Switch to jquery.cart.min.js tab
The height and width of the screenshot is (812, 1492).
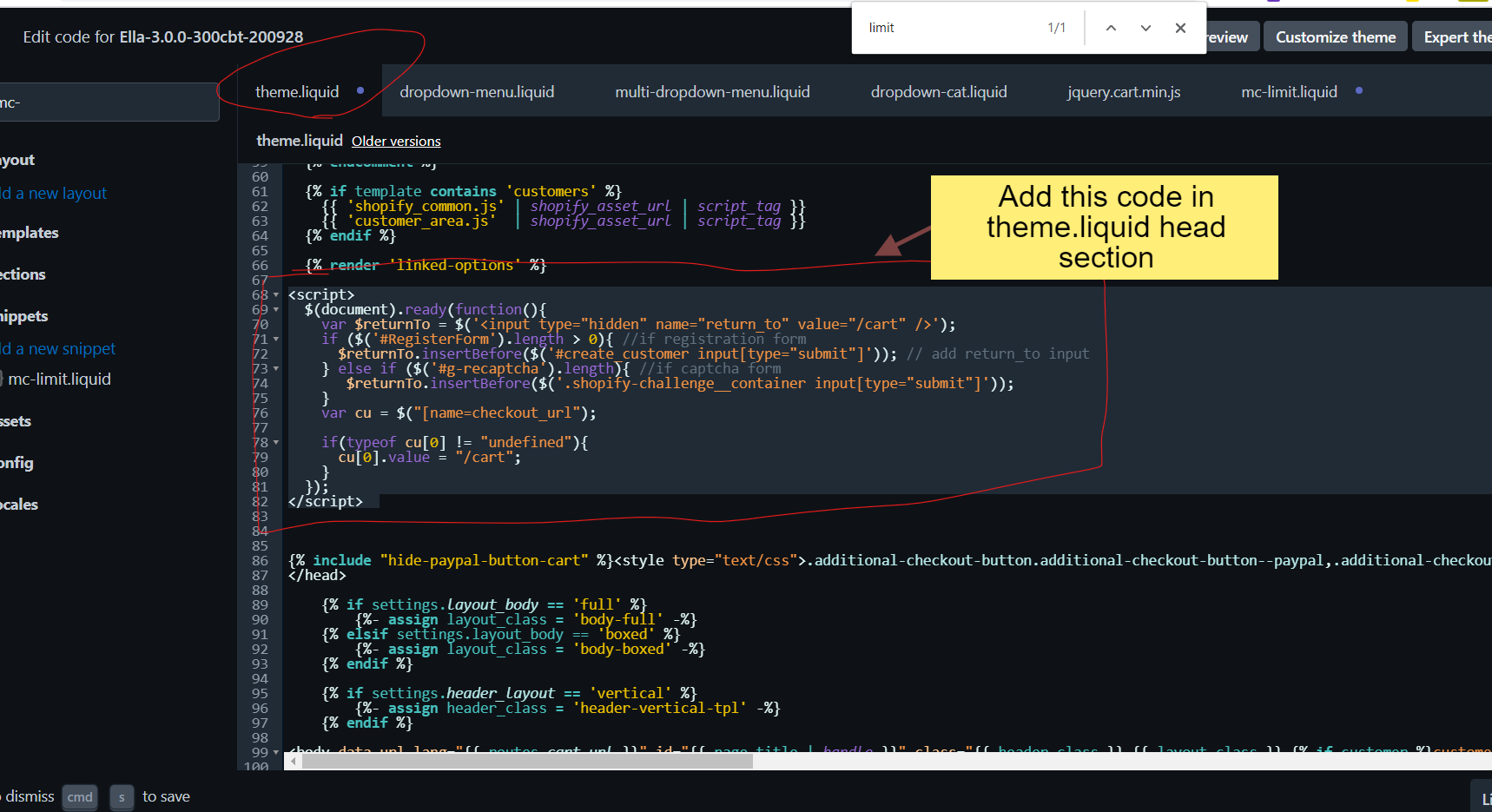[1124, 91]
